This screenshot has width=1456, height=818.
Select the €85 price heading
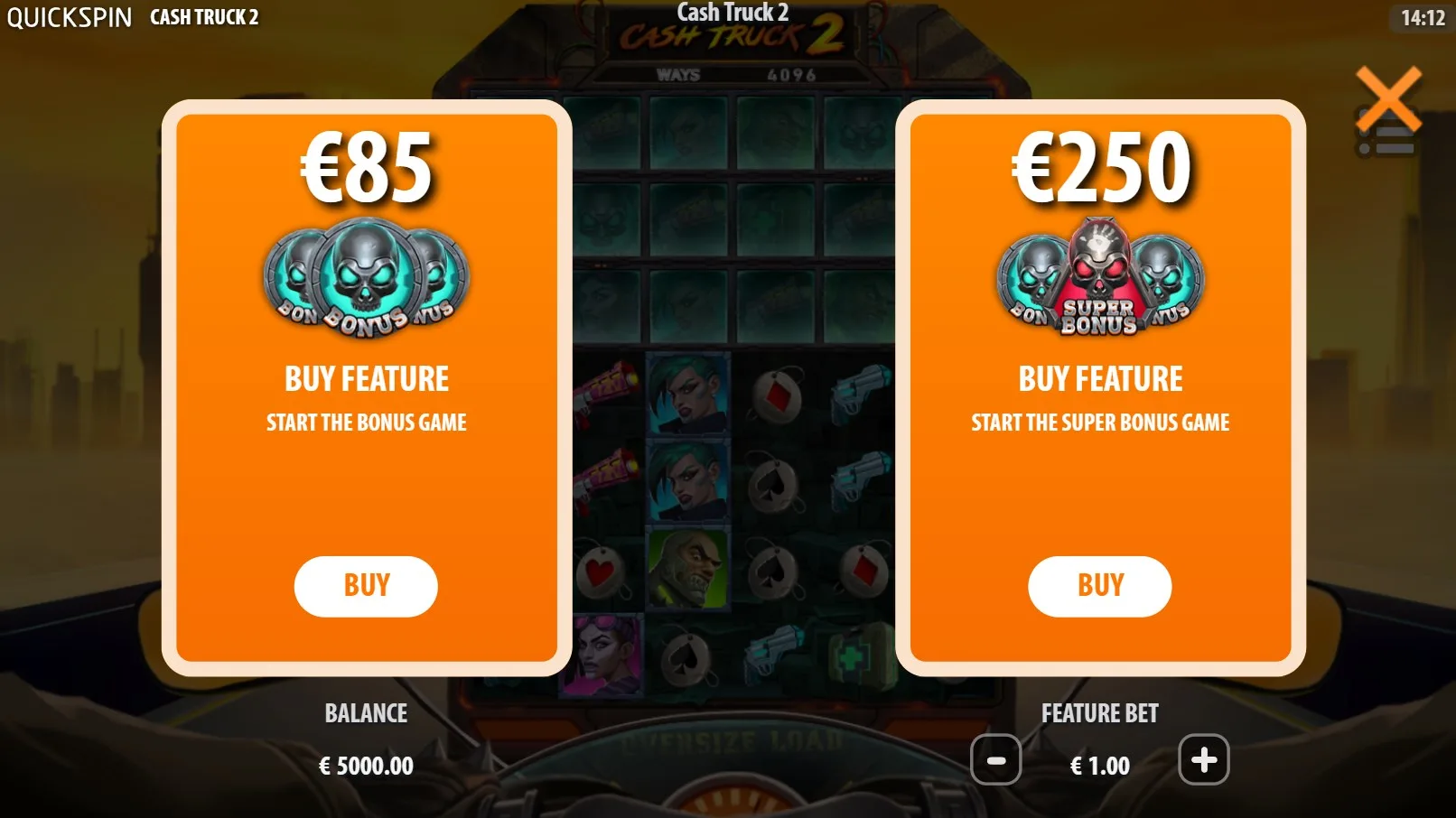point(367,168)
